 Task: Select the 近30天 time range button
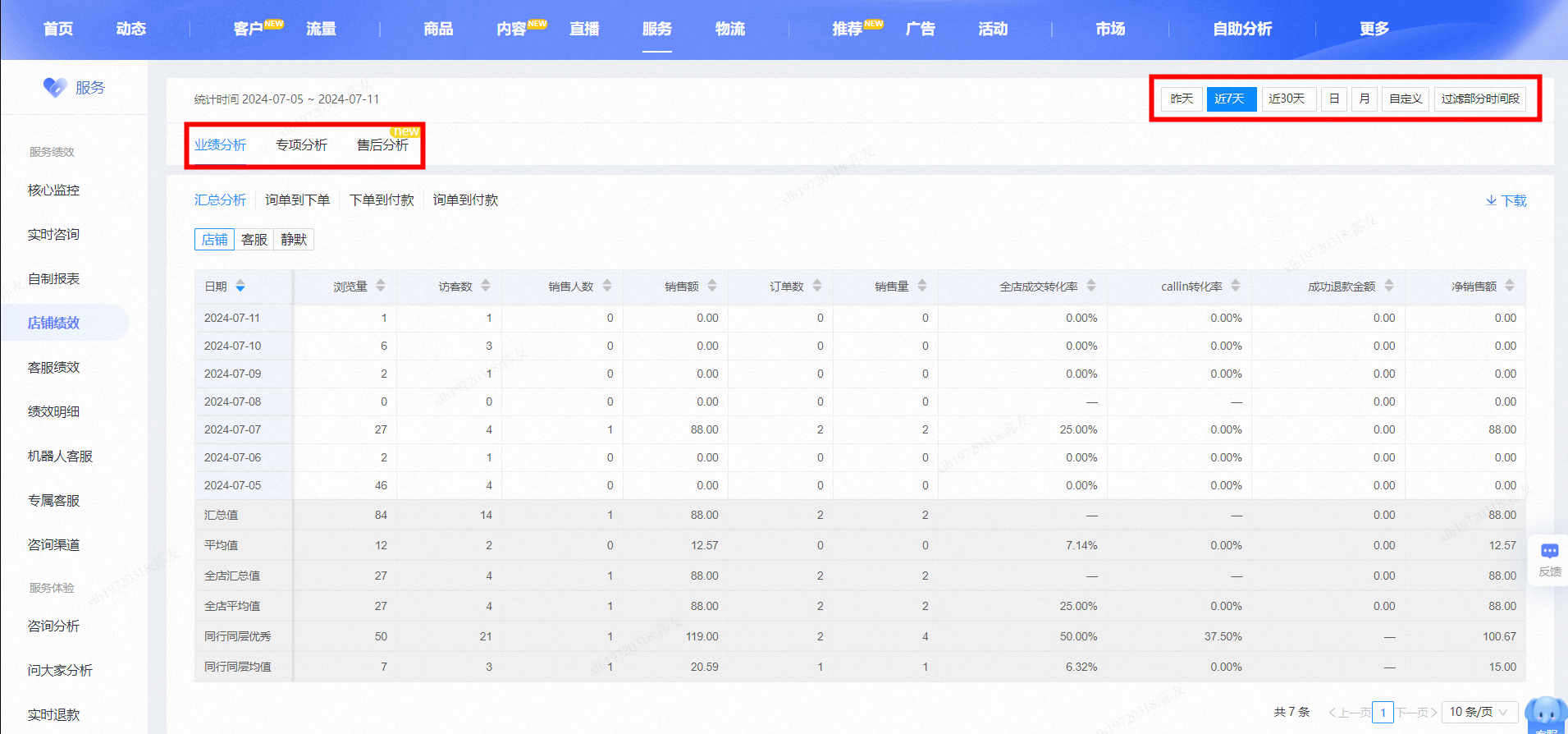coord(1287,99)
